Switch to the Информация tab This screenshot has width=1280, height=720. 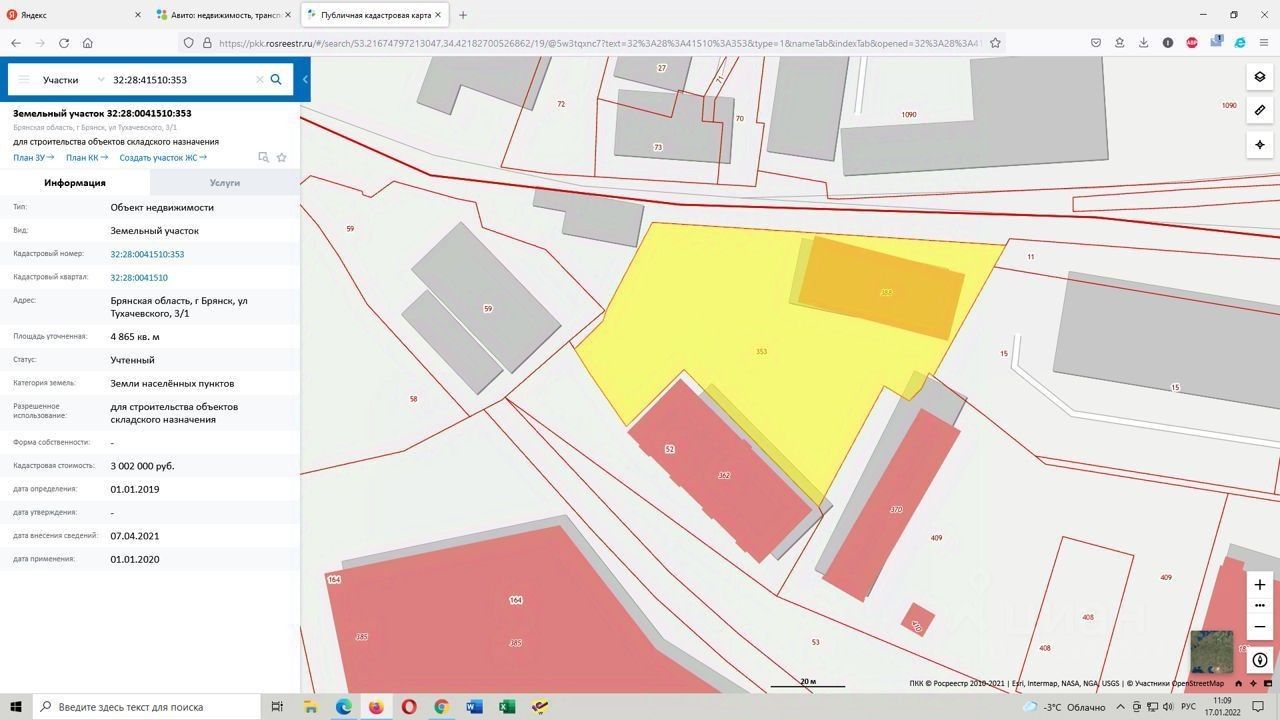coord(75,183)
